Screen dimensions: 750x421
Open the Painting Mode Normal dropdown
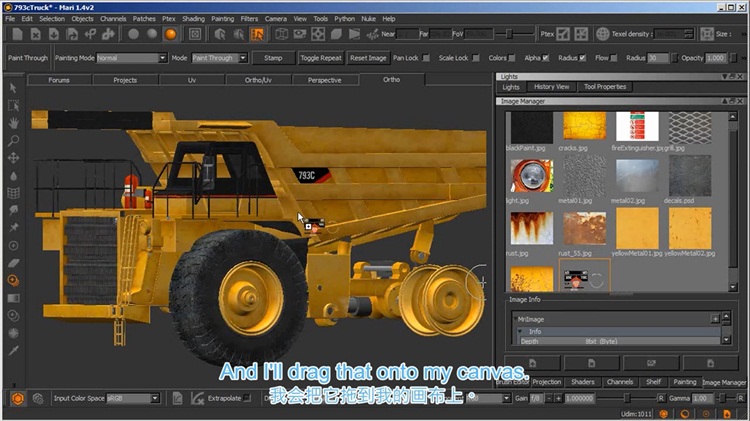132,58
